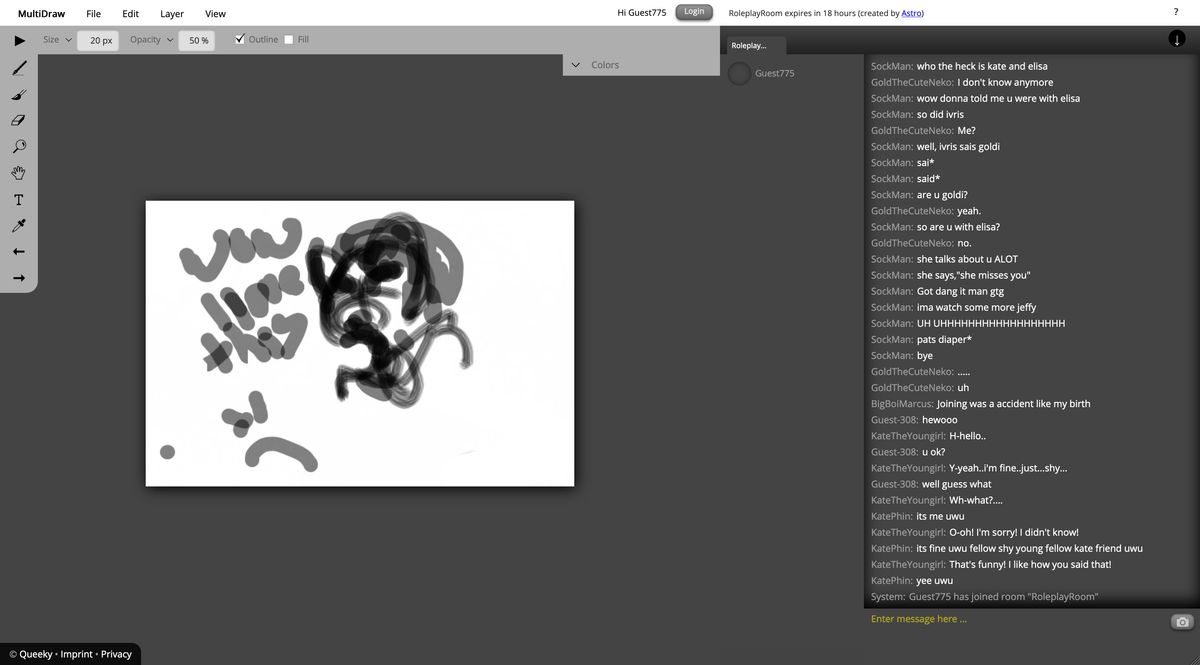Pick the eraser tool
This screenshot has height=665, width=1200.
(x=17, y=120)
